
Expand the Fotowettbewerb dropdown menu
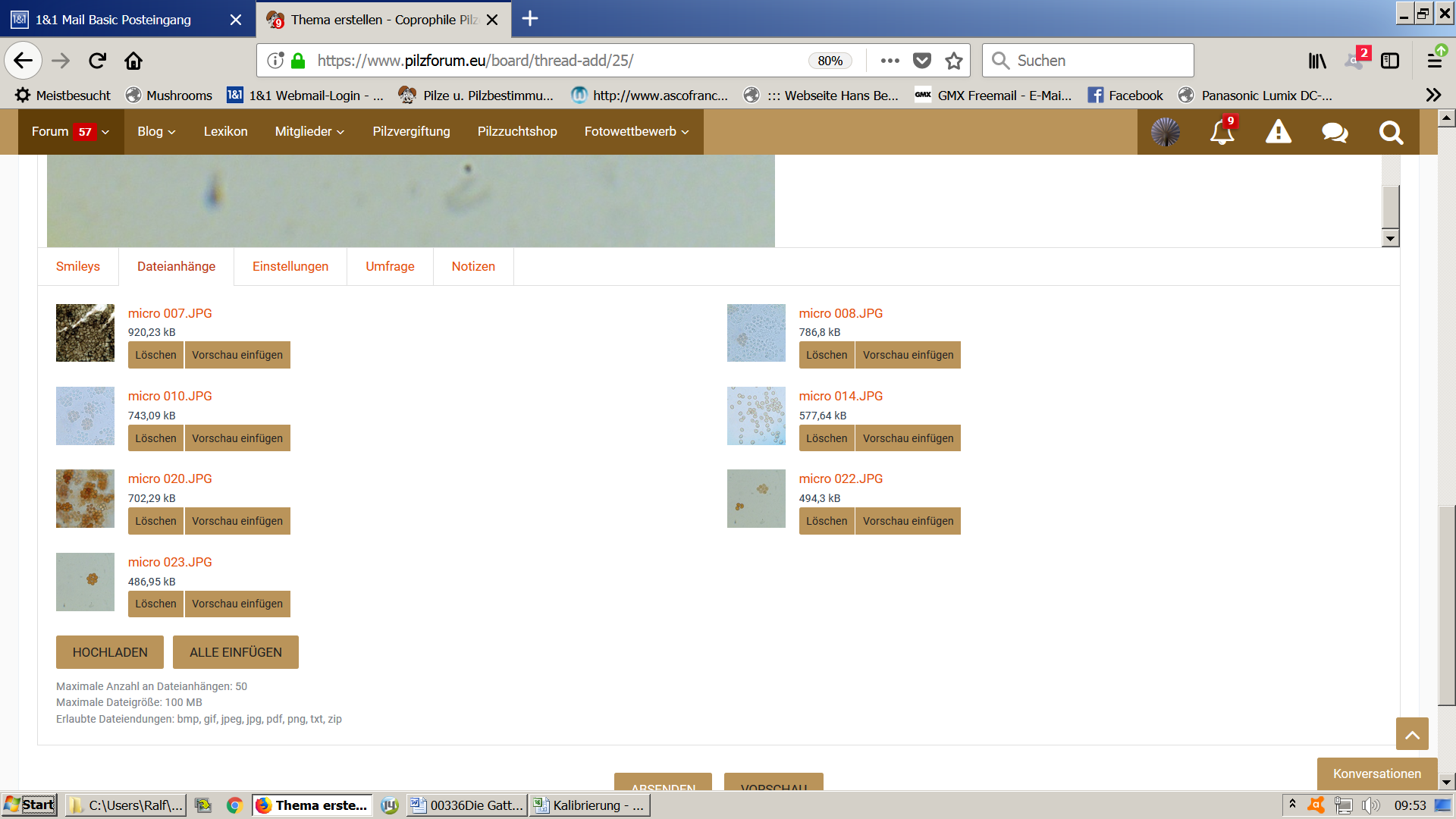coord(636,132)
